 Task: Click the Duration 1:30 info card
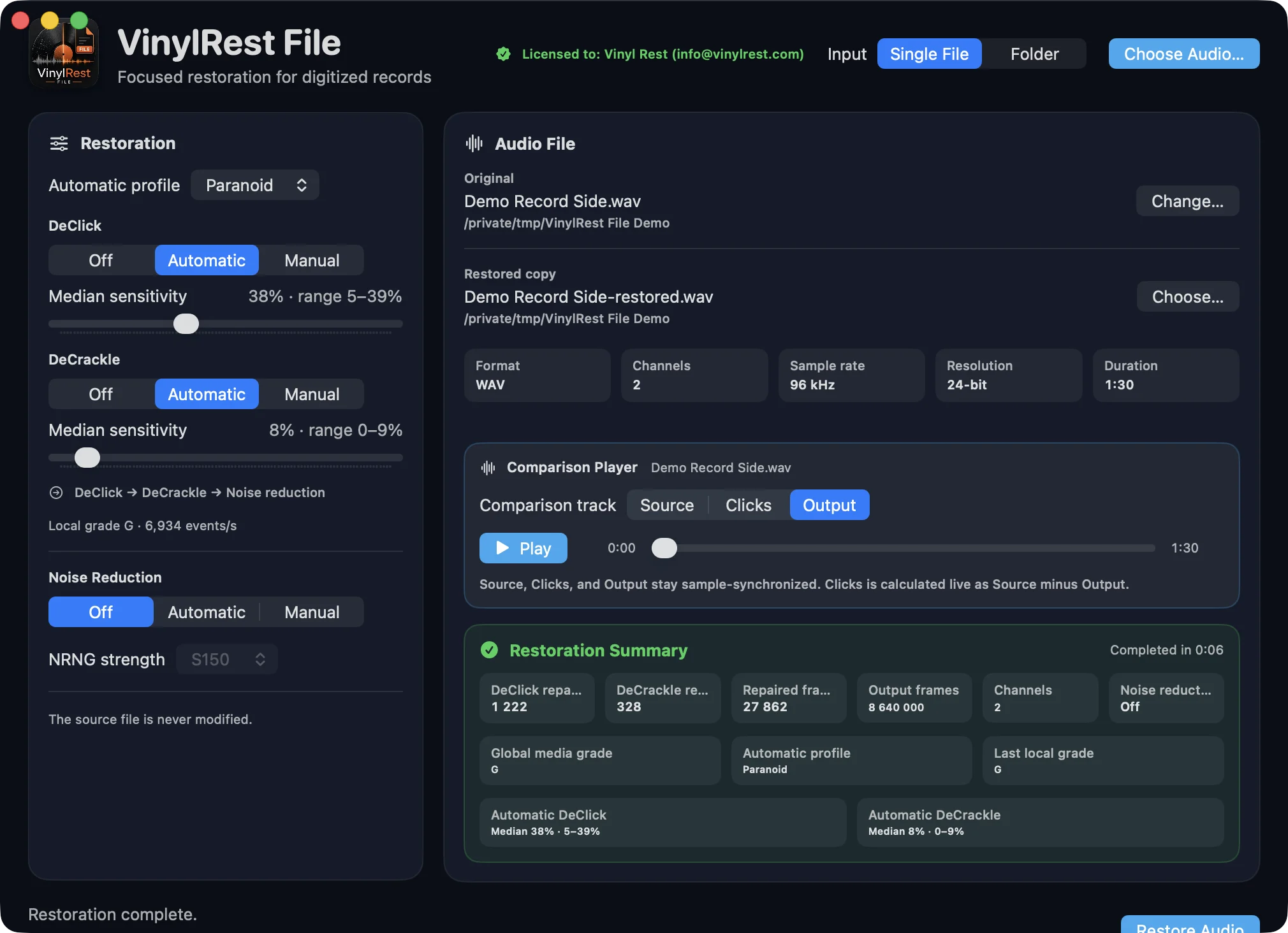pos(1166,375)
